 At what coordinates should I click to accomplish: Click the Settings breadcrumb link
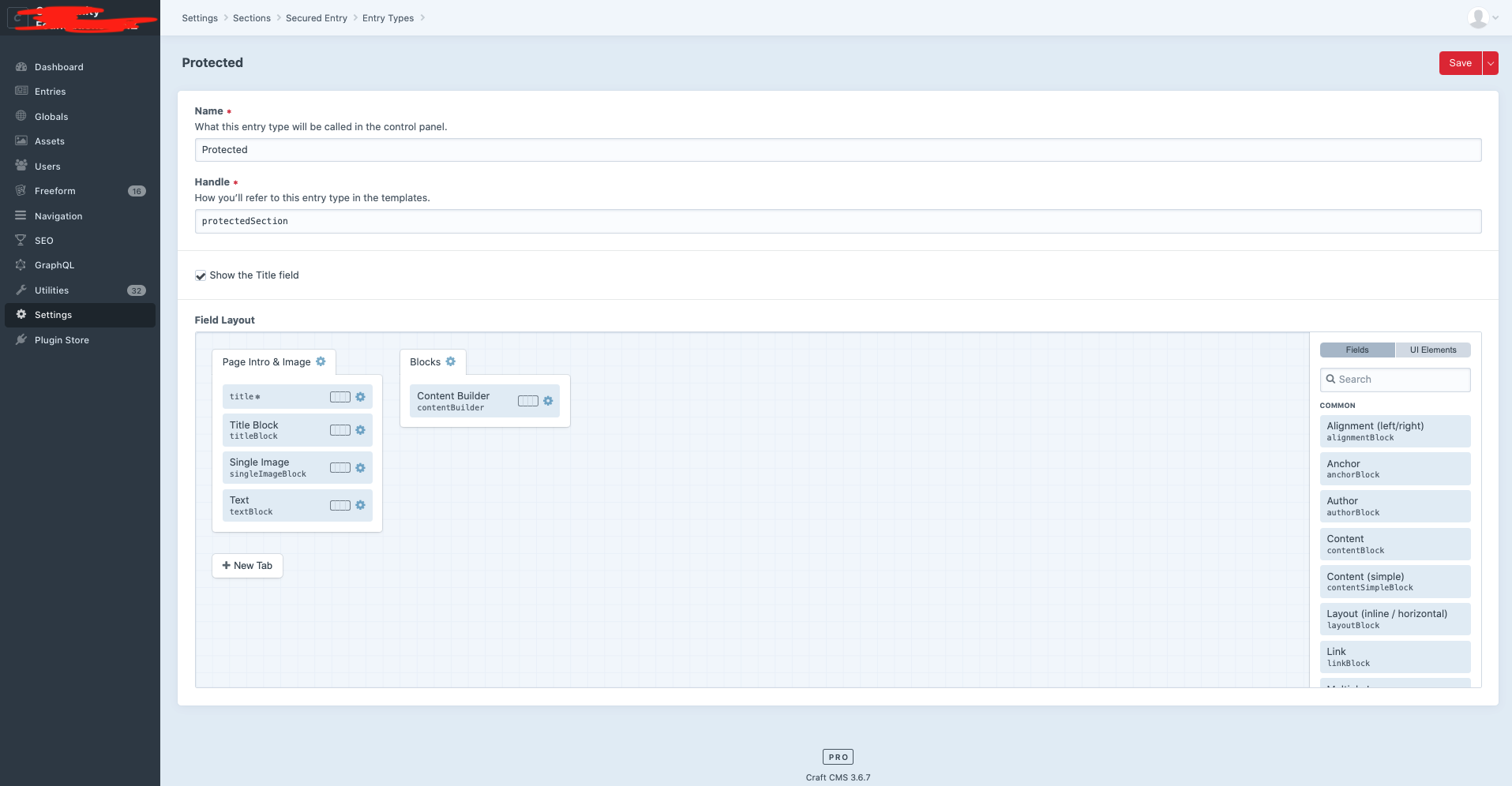(x=200, y=18)
